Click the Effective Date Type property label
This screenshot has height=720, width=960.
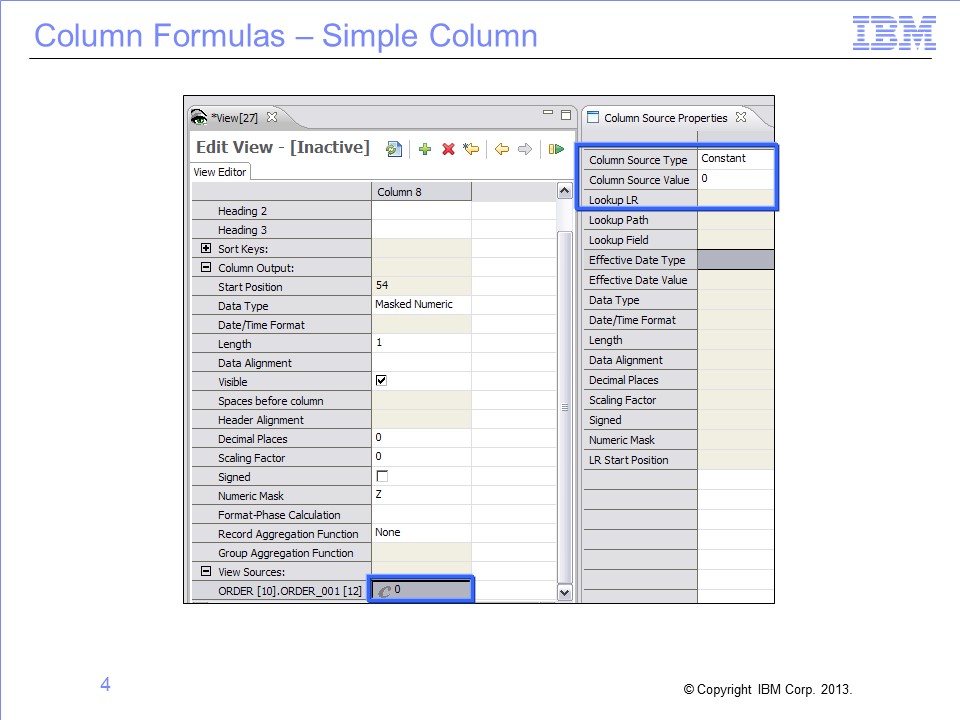coord(637,260)
